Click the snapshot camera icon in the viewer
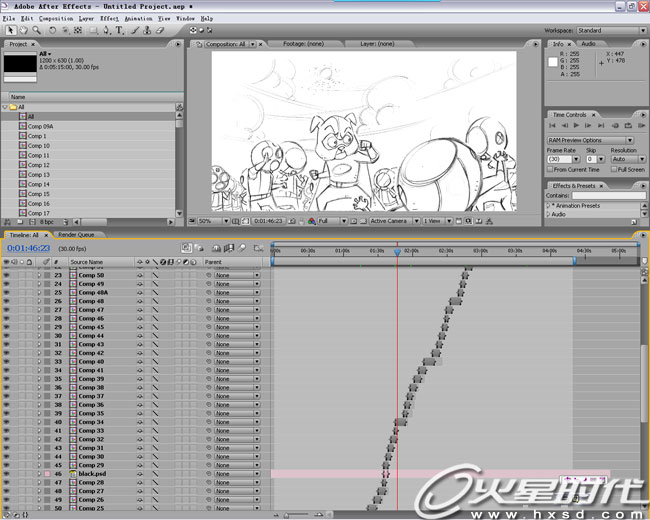The image size is (650, 520). (x=292, y=221)
